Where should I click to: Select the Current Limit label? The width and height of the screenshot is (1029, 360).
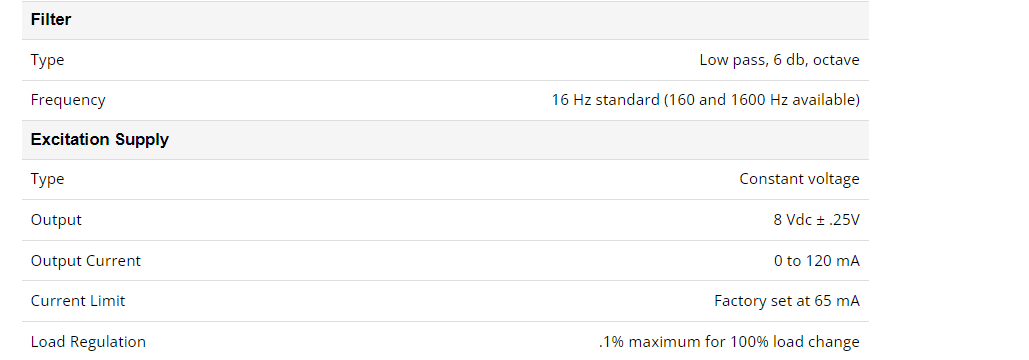pyautogui.click(x=77, y=301)
